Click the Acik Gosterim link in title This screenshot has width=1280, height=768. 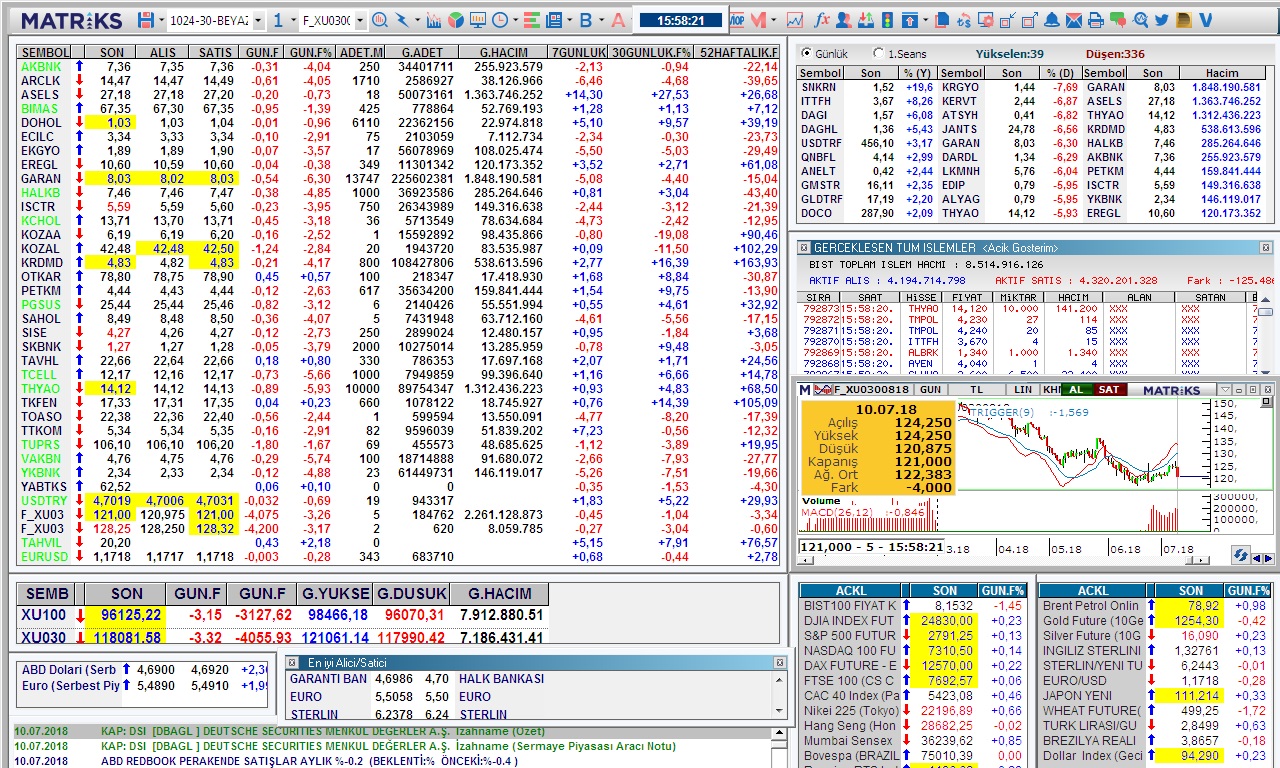[1018, 248]
